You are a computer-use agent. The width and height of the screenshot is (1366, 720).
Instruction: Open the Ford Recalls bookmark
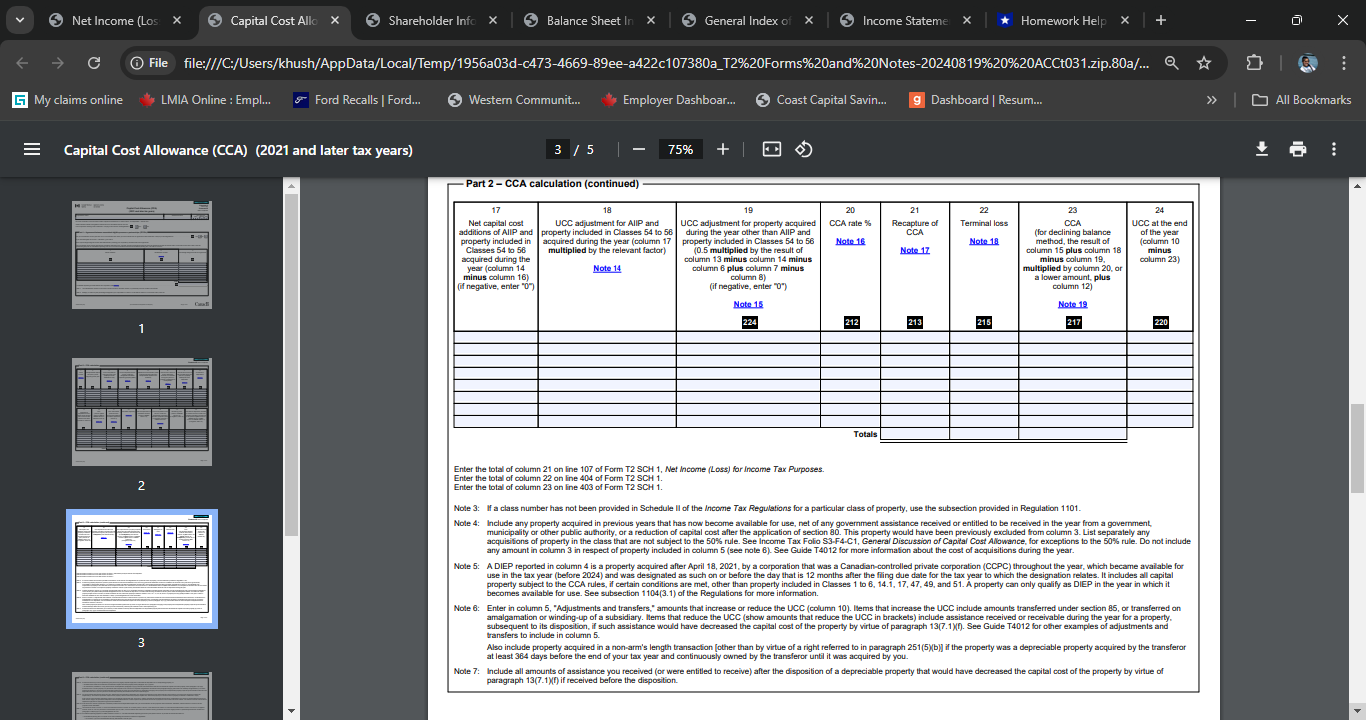[357, 100]
